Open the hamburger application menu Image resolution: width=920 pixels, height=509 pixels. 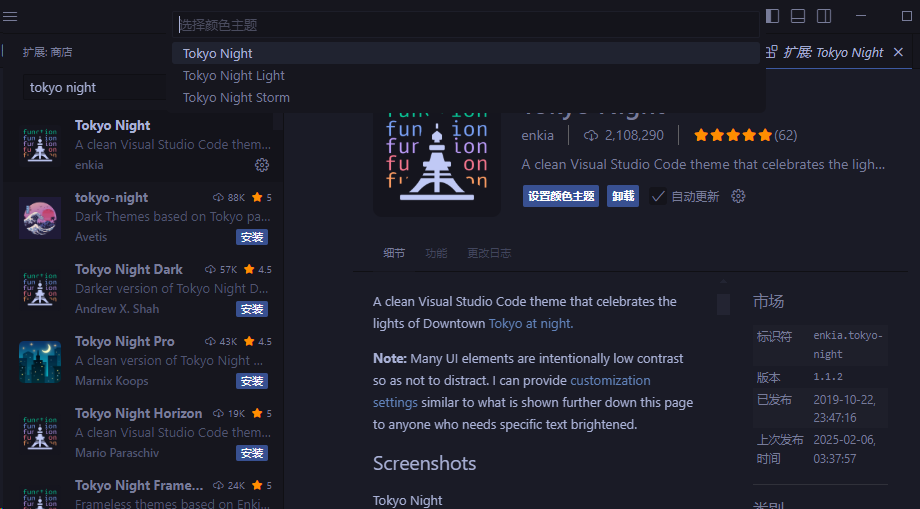pyautogui.click(x=10, y=16)
